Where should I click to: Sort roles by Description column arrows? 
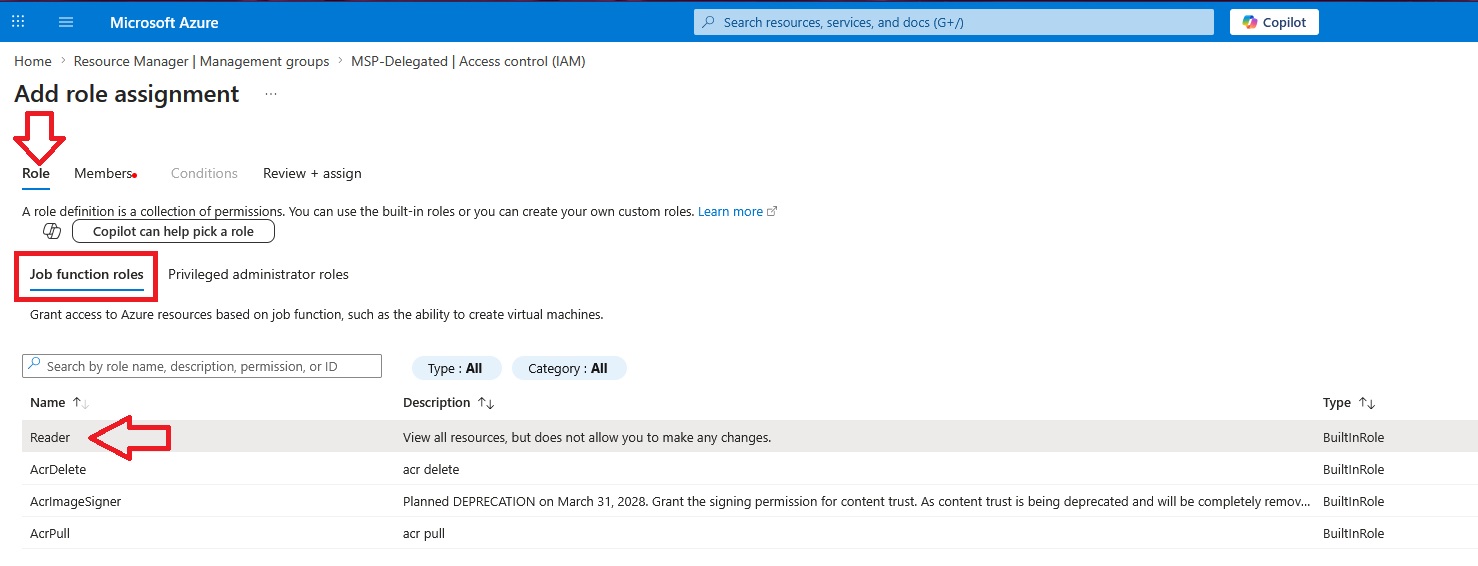(x=486, y=403)
